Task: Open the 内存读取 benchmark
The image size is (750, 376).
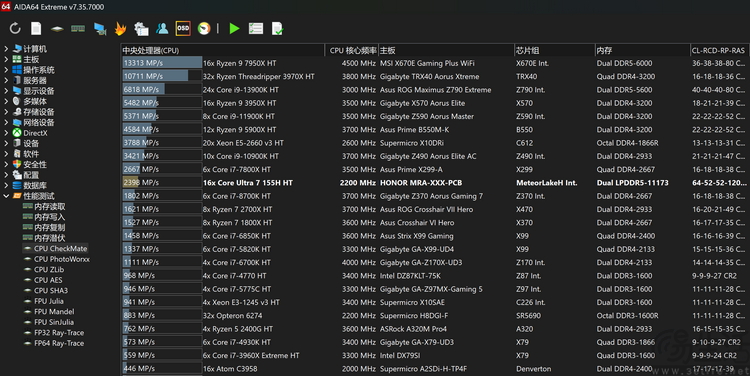Action: (49, 207)
